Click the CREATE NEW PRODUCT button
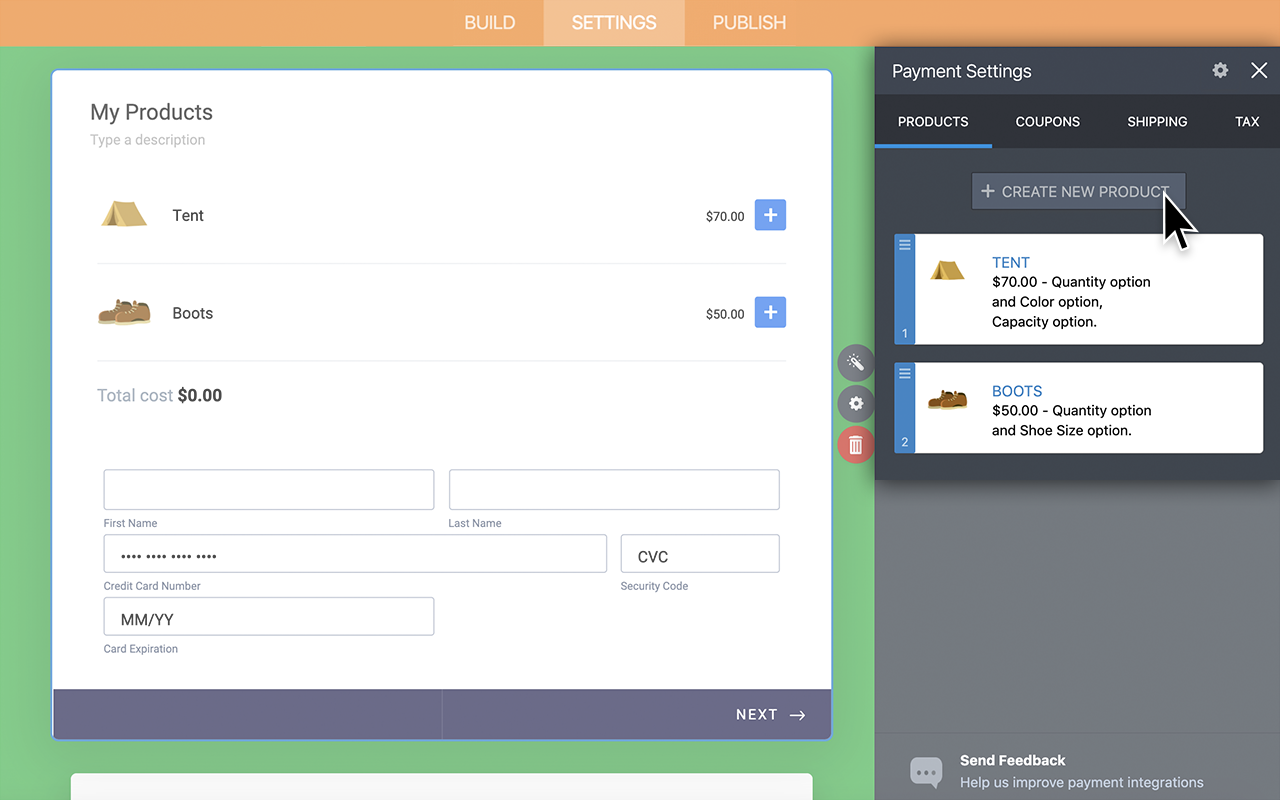1280x800 pixels. [x=1078, y=191]
